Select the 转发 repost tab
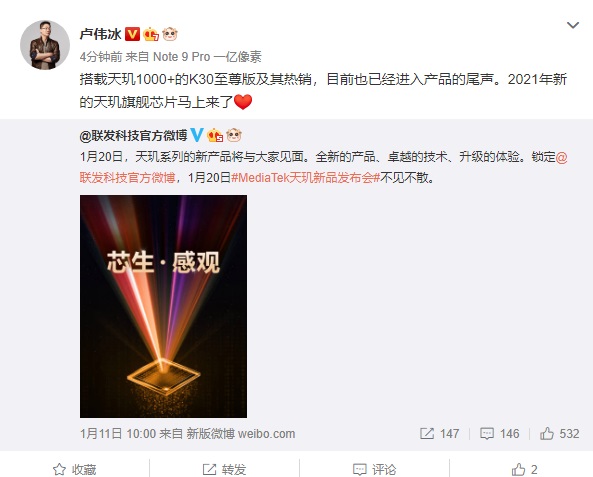 click(x=224, y=469)
